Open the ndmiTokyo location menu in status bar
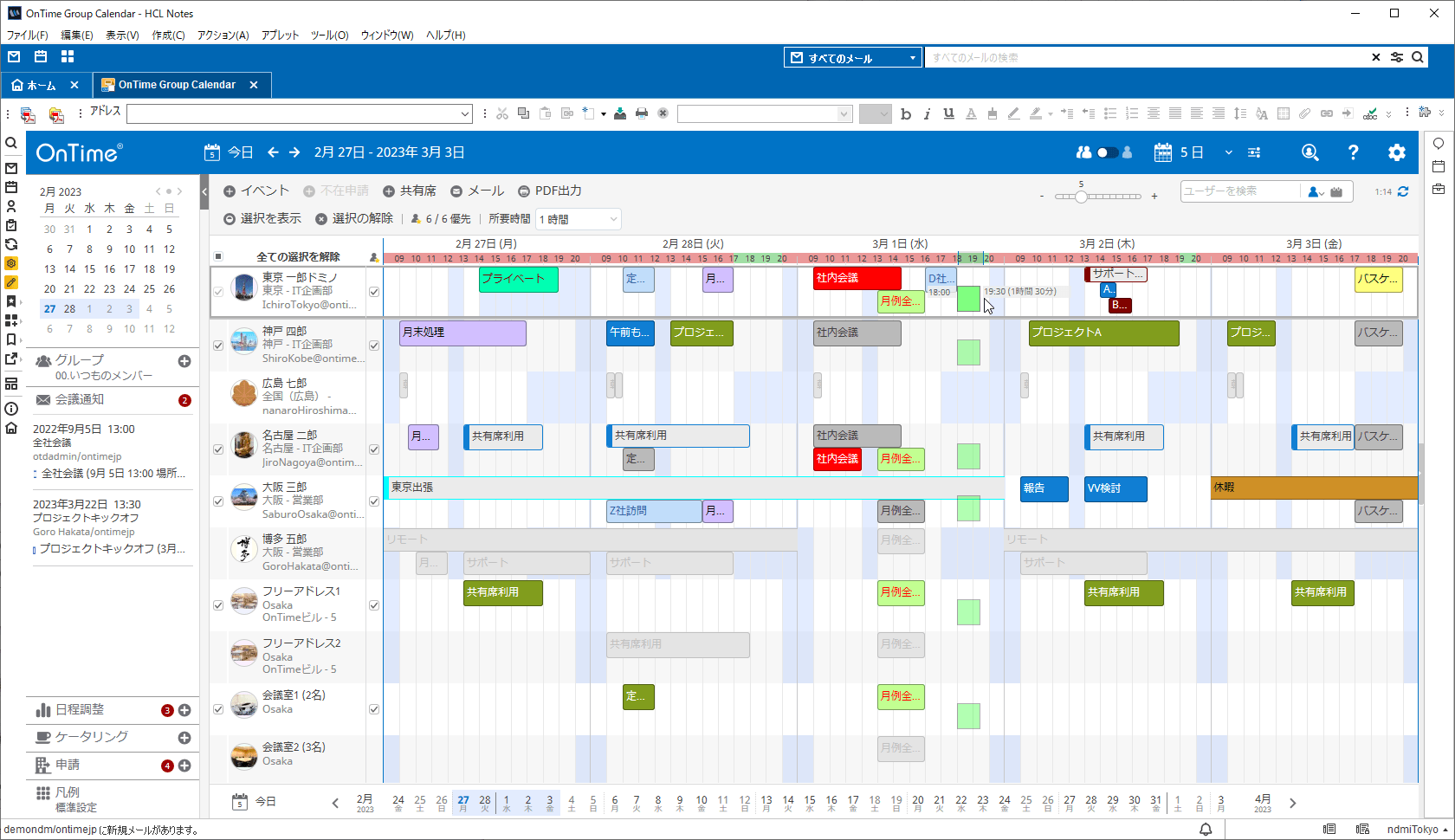 1418,829
